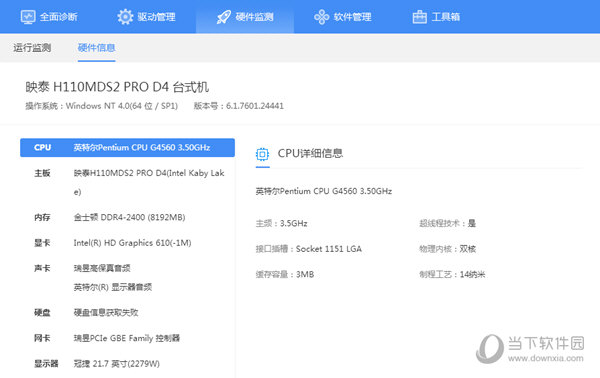Select the 显卡 row label
This screenshot has height=378, width=600.
click(42, 243)
